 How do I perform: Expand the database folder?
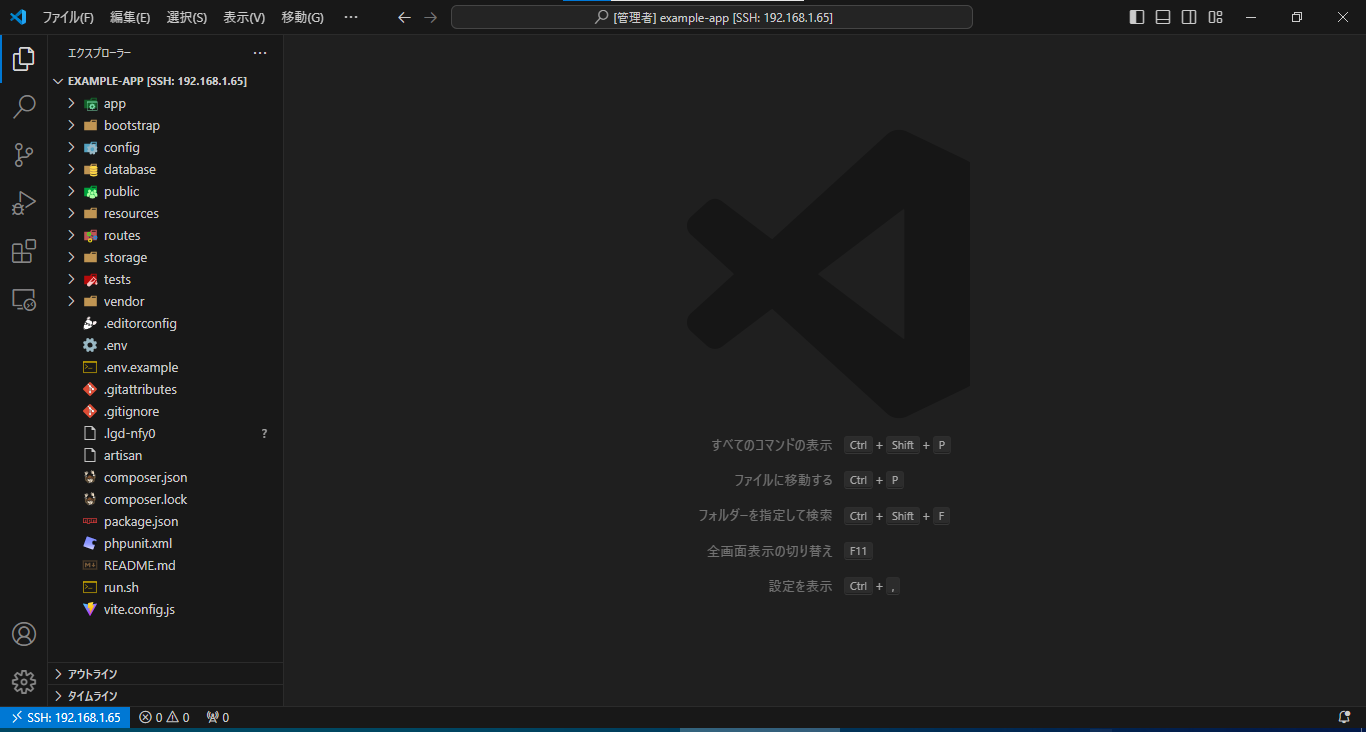click(166, 170)
